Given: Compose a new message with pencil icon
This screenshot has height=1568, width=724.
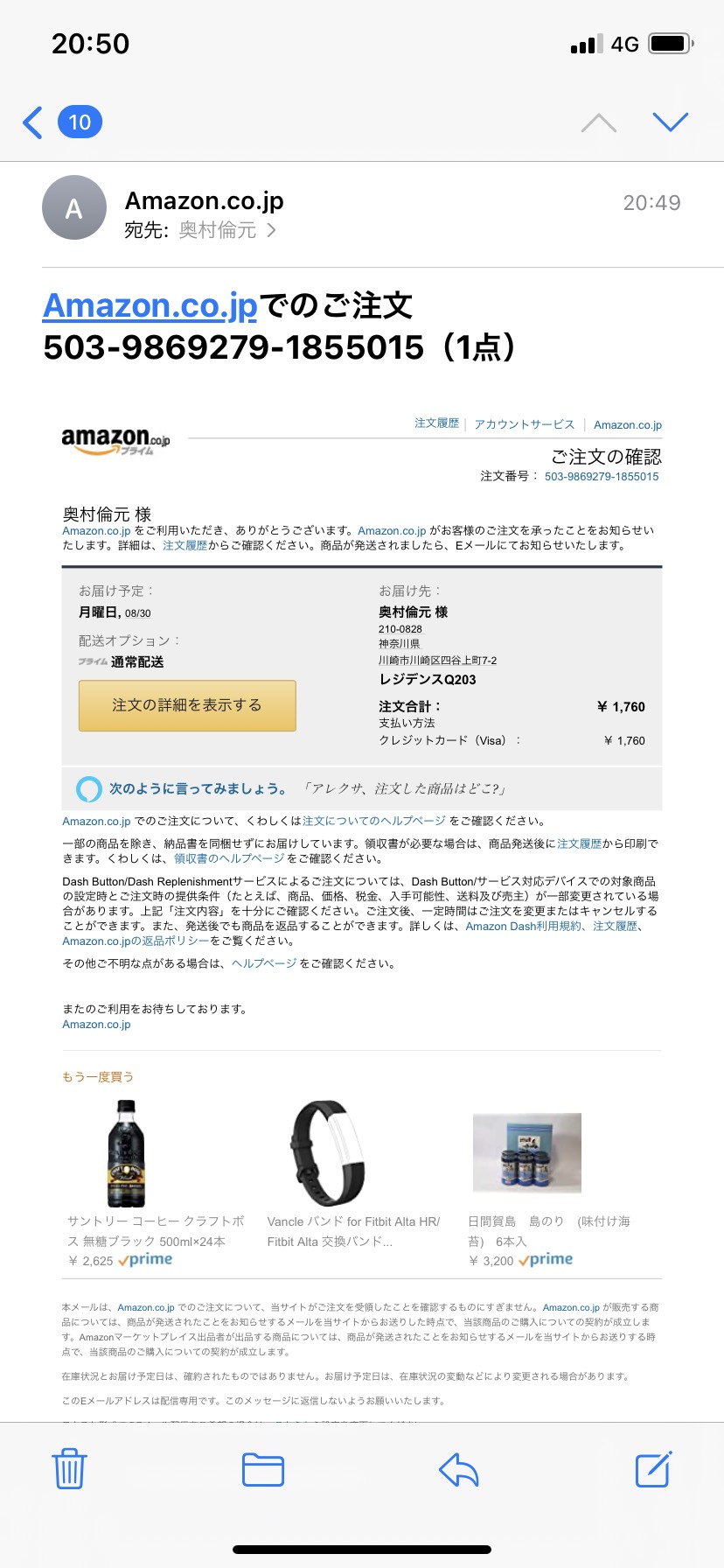Looking at the screenshot, I should coord(653,1468).
